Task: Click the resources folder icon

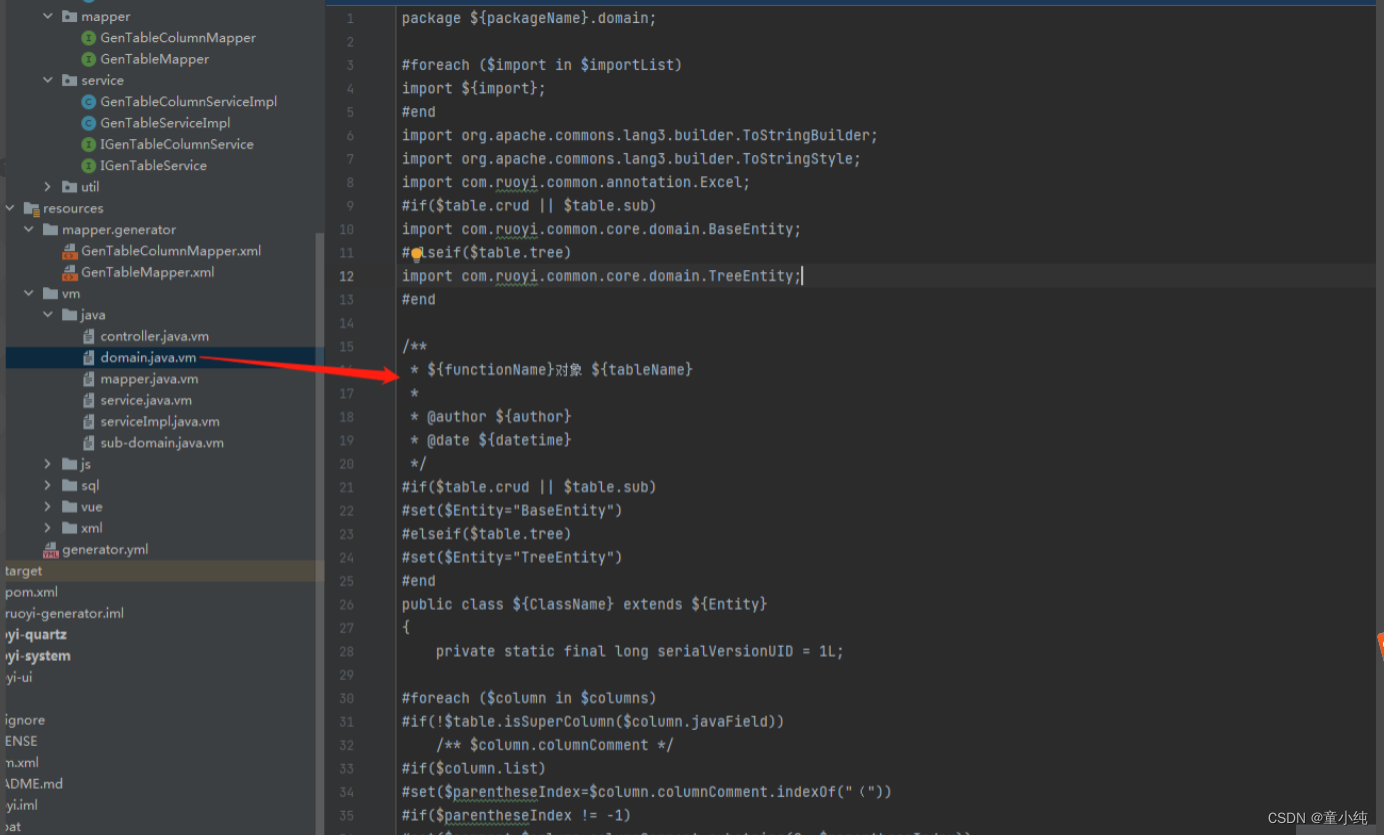Action: 31,208
